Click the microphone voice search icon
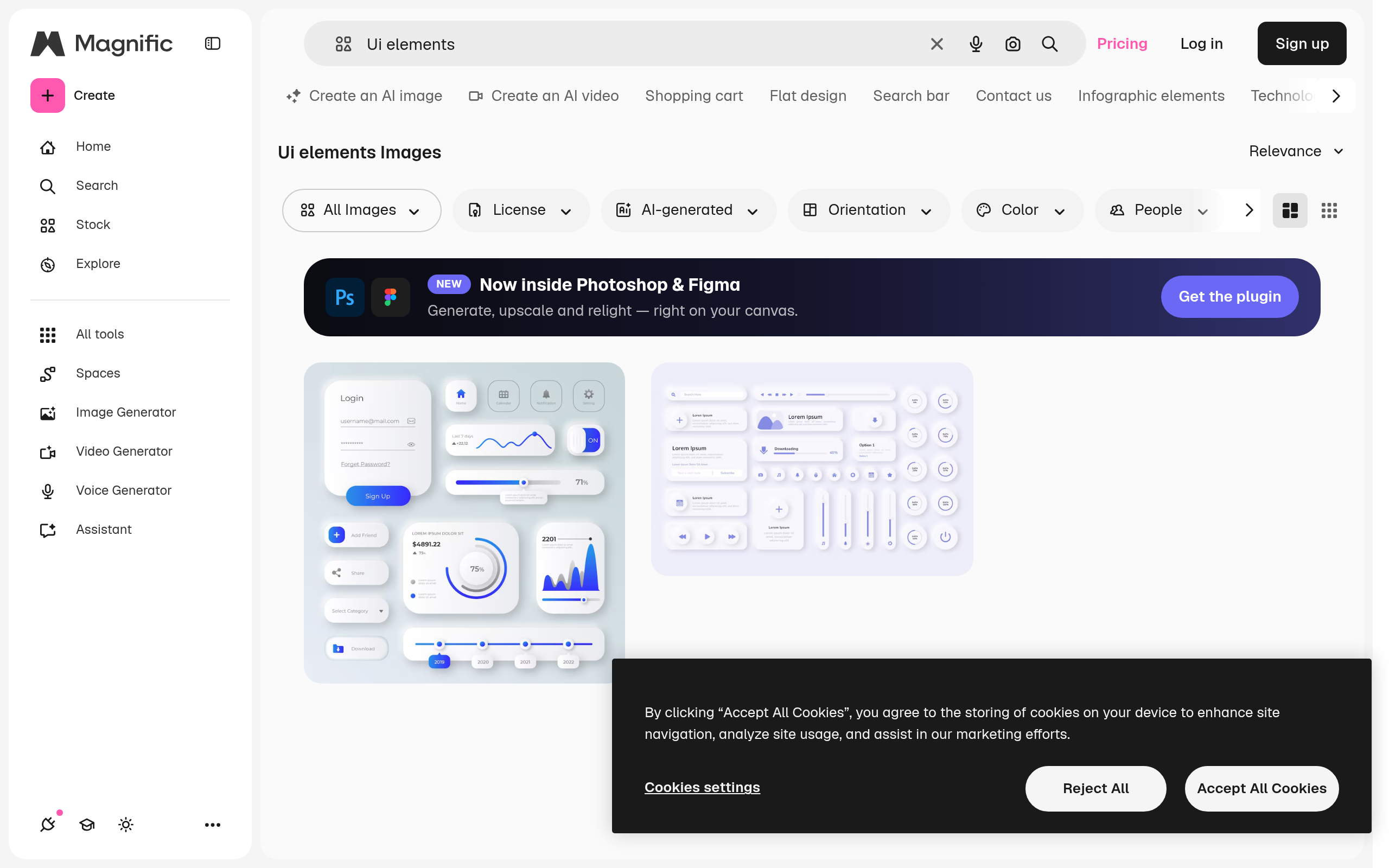The width and height of the screenshot is (1389, 868). point(976,43)
